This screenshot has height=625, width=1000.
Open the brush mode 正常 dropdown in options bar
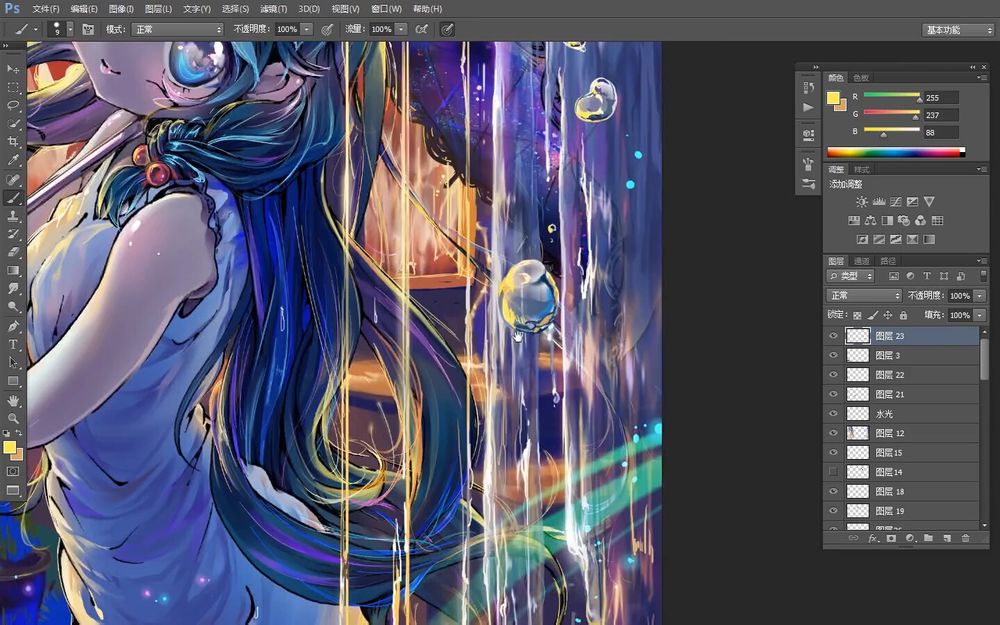click(x=177, y=29)
